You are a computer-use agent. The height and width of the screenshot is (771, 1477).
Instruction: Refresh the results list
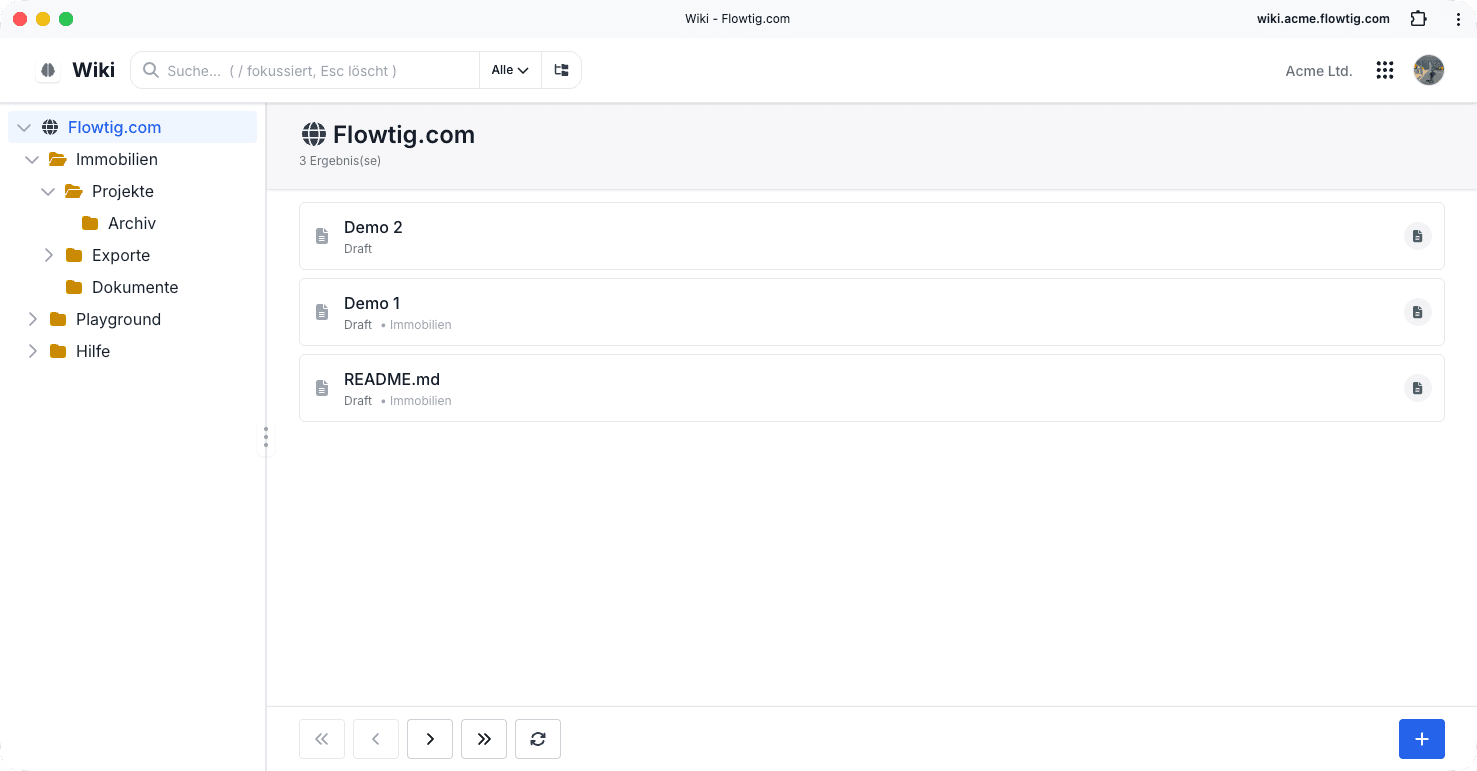coord(538,739)
